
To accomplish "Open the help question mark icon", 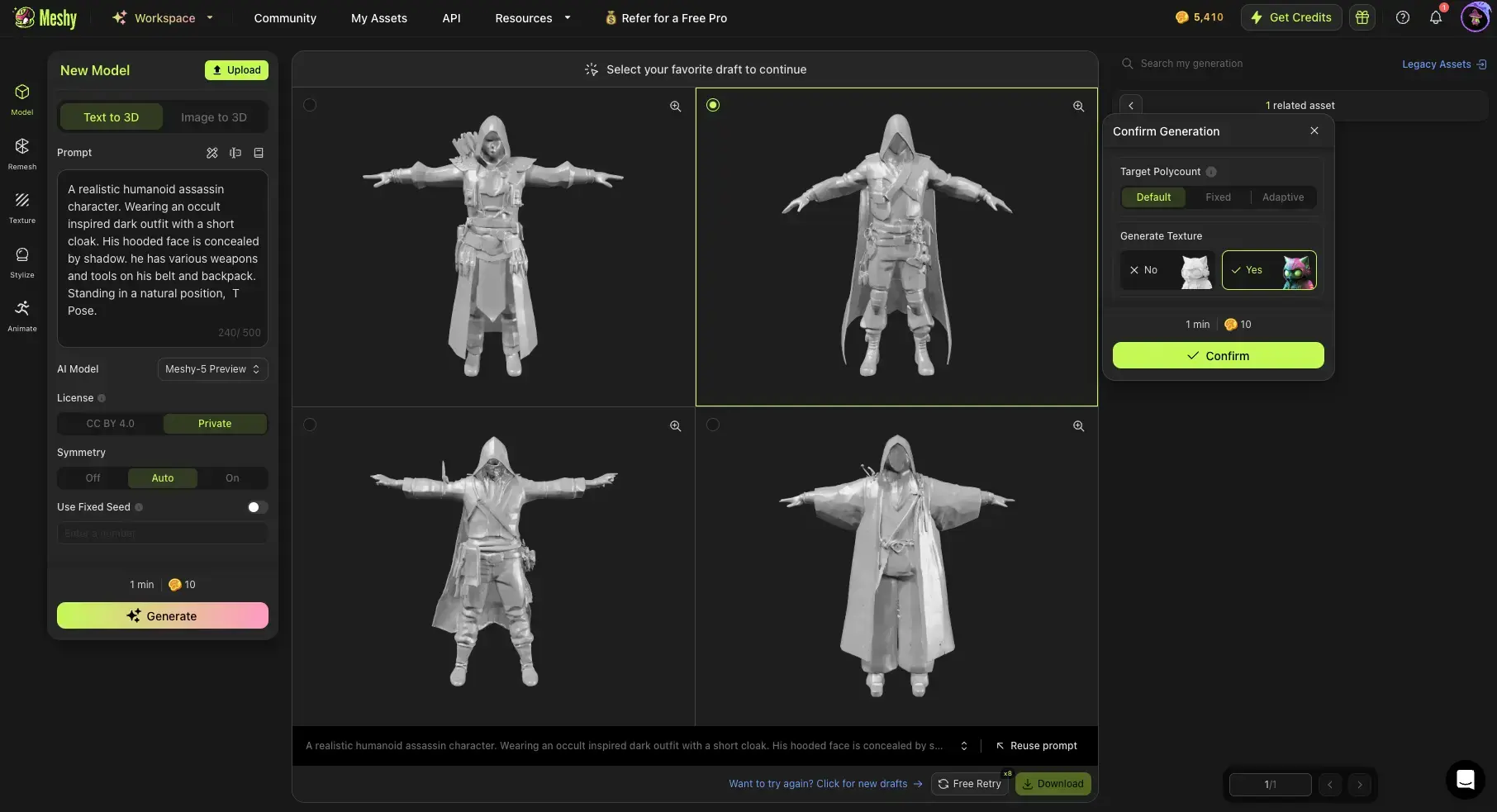I will pyautogui.click(x=1402, y=17).
